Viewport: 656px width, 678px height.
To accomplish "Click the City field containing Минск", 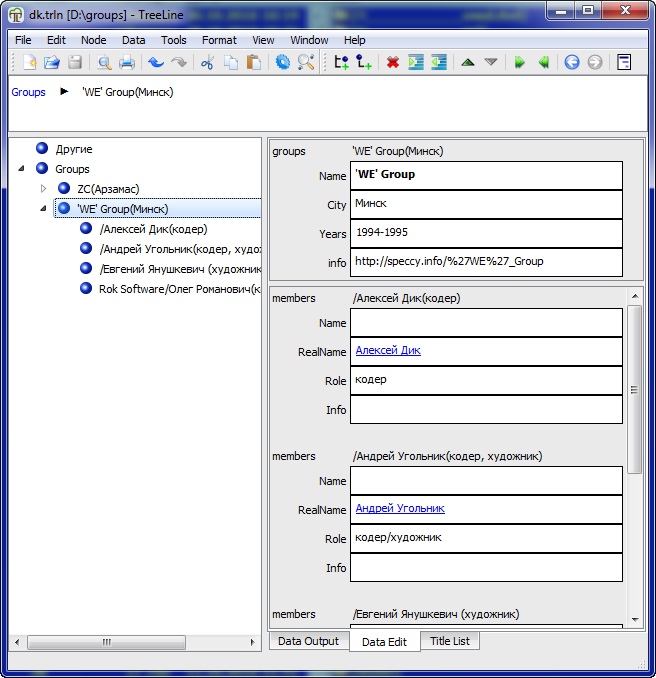I will click(x=487, y=204).
